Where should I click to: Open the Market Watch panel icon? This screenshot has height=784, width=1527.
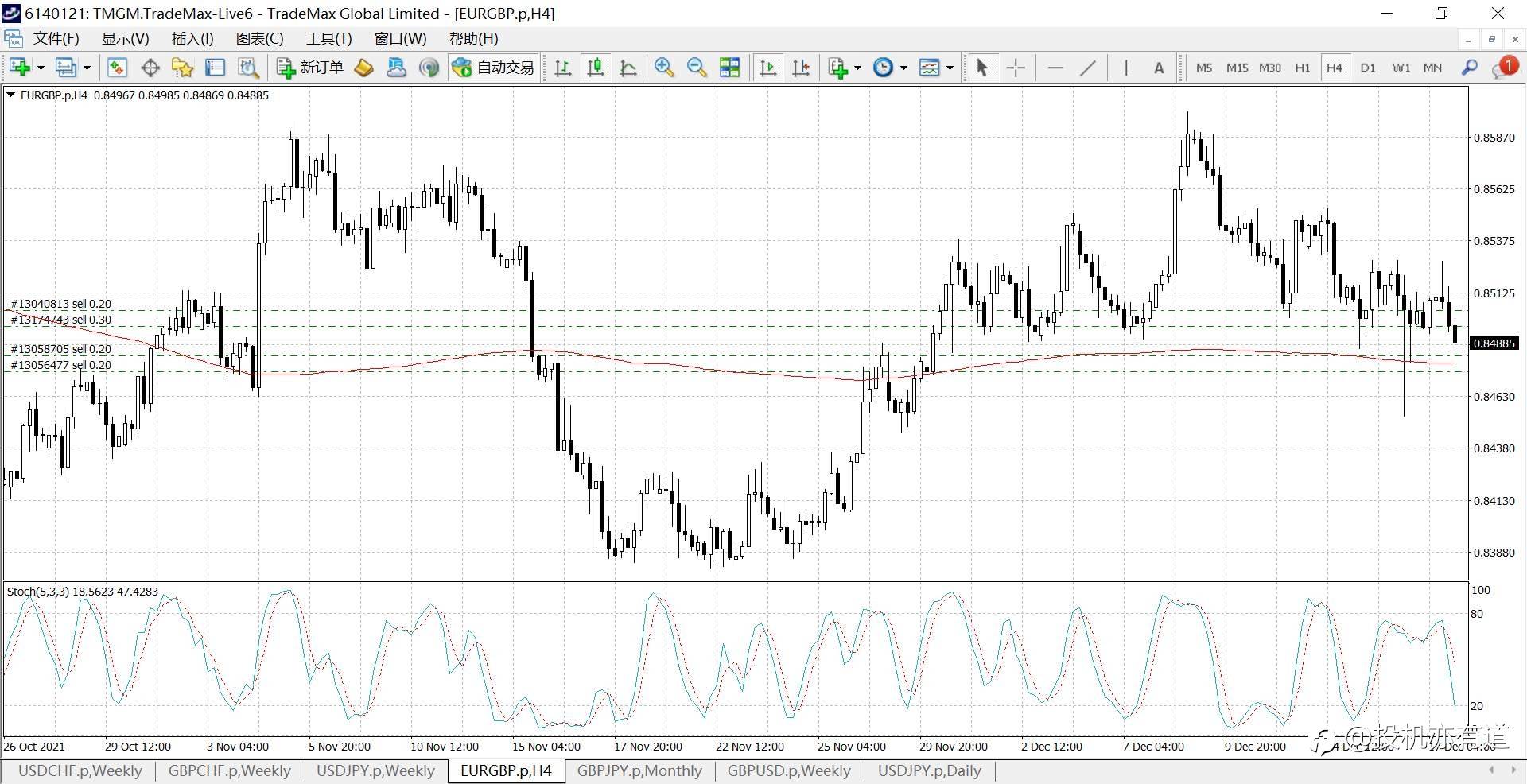[x=117, y=68]
